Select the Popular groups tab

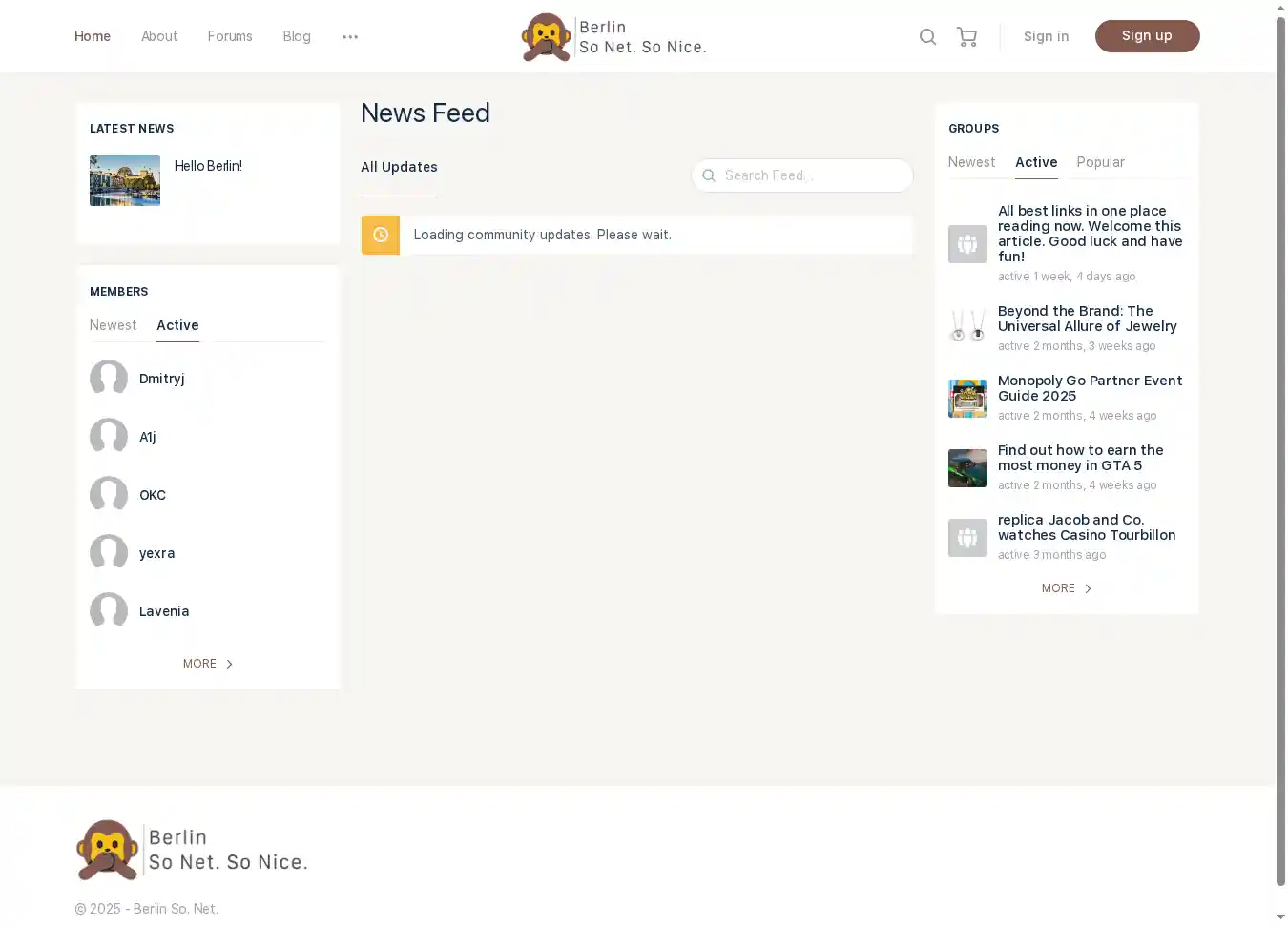pos(1100,162)
